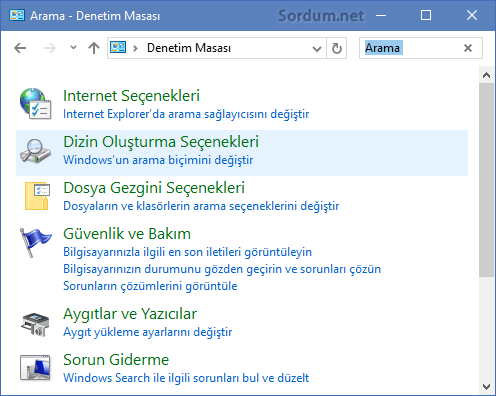Click Windows'un arama biçimini değiştir
The height and width of the screenshot is (396, 496).
(x=158, y=160)
